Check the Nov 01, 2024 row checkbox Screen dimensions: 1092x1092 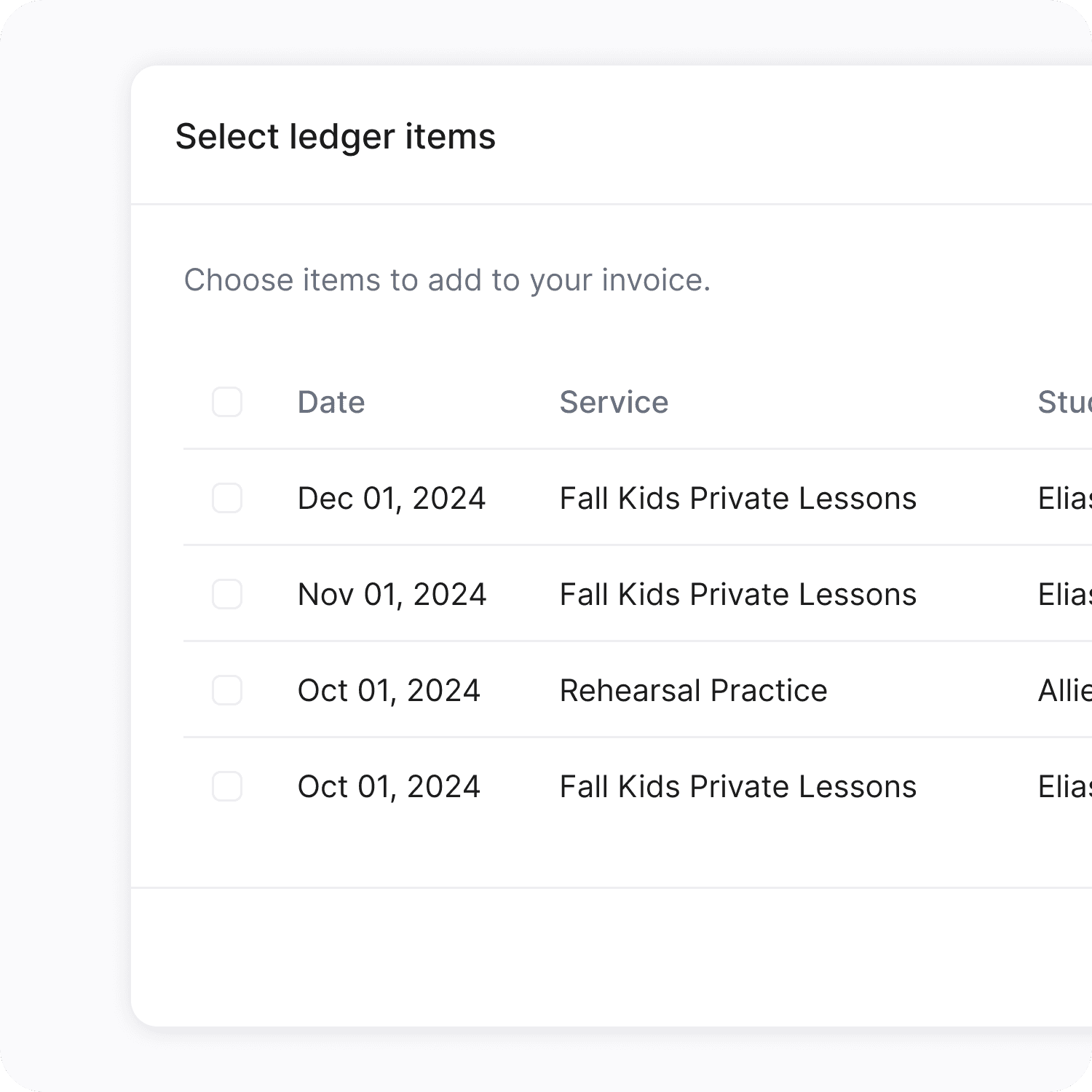click(227, 595)
